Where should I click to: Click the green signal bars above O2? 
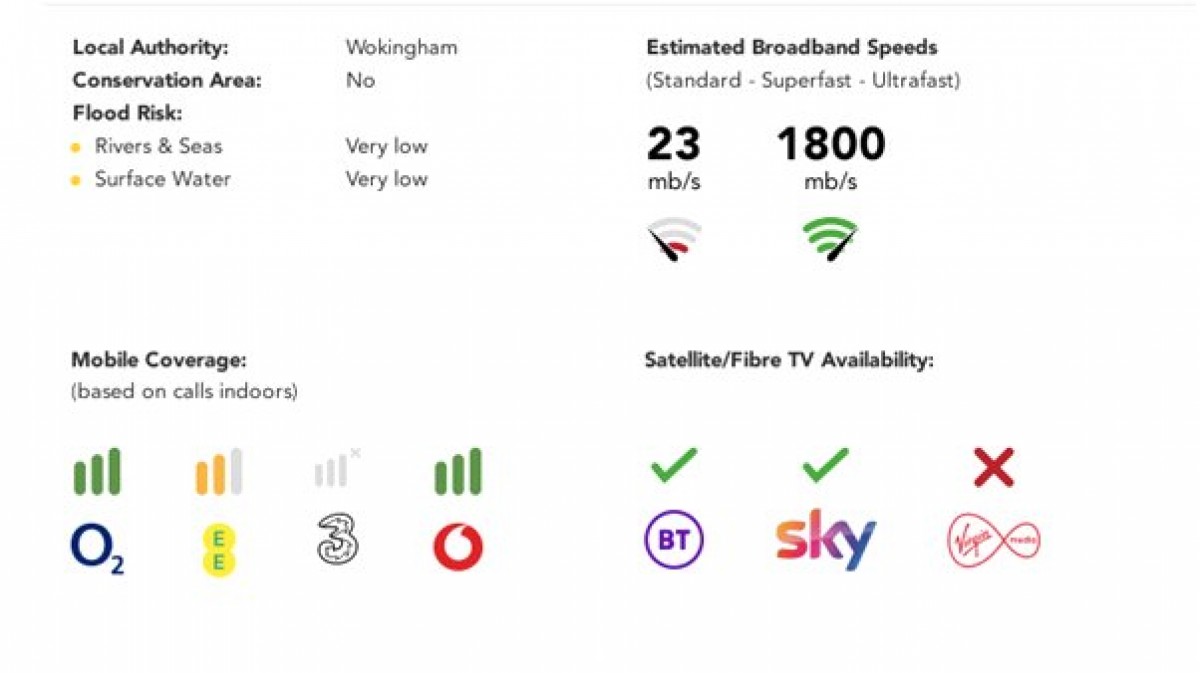click(x=97, y=471)
